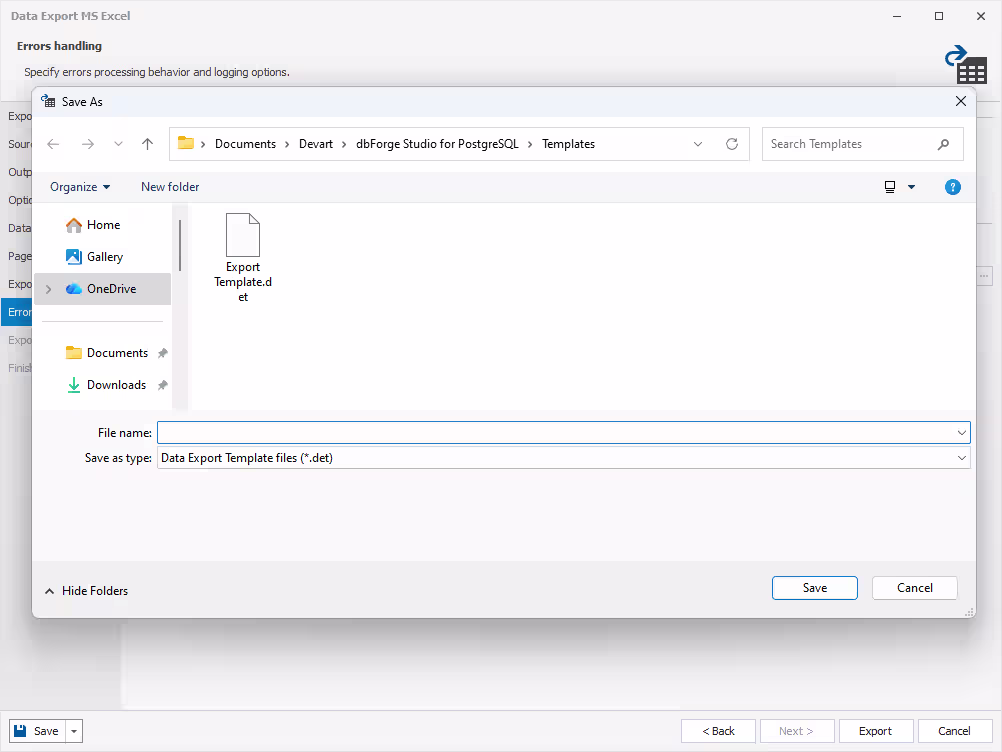This screenshot has height=752, width=1002.
Task: Refresh the Templates folder view
Action: 732,144
